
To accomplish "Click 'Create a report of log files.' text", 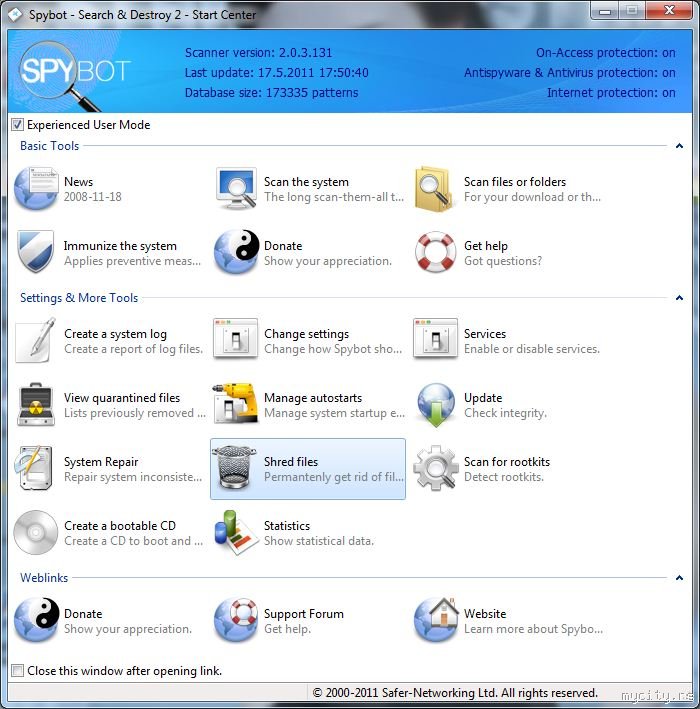I will click(x=133, y=349).
